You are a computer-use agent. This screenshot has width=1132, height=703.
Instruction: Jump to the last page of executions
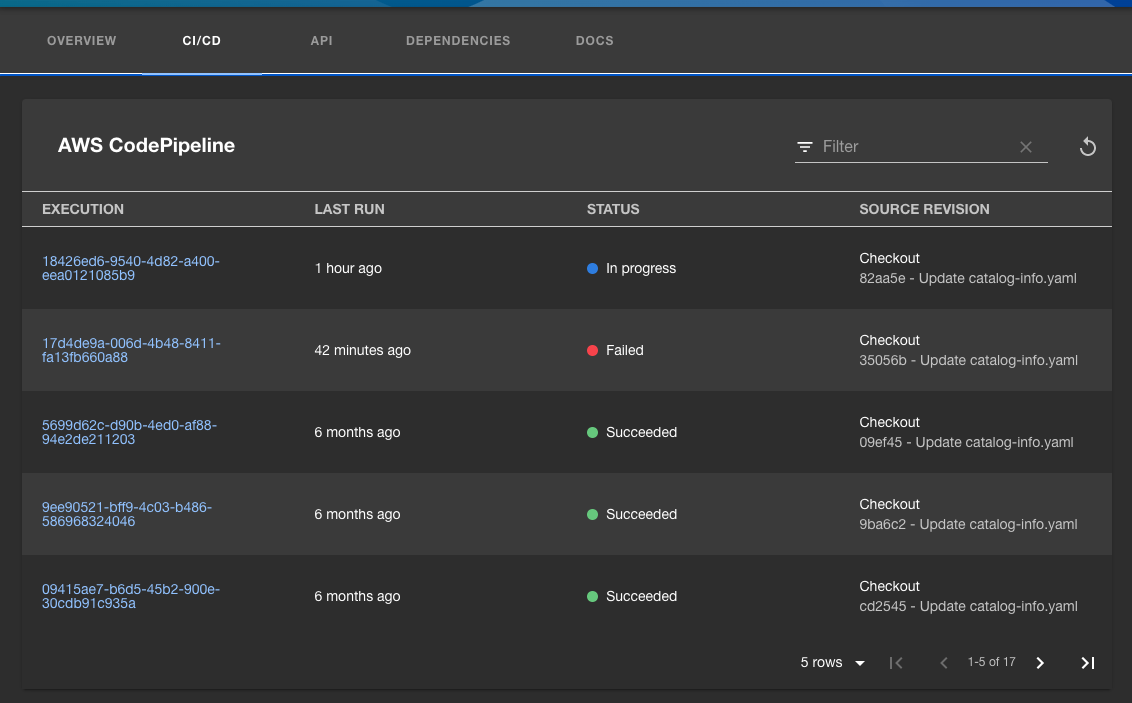coord(1087,663)
